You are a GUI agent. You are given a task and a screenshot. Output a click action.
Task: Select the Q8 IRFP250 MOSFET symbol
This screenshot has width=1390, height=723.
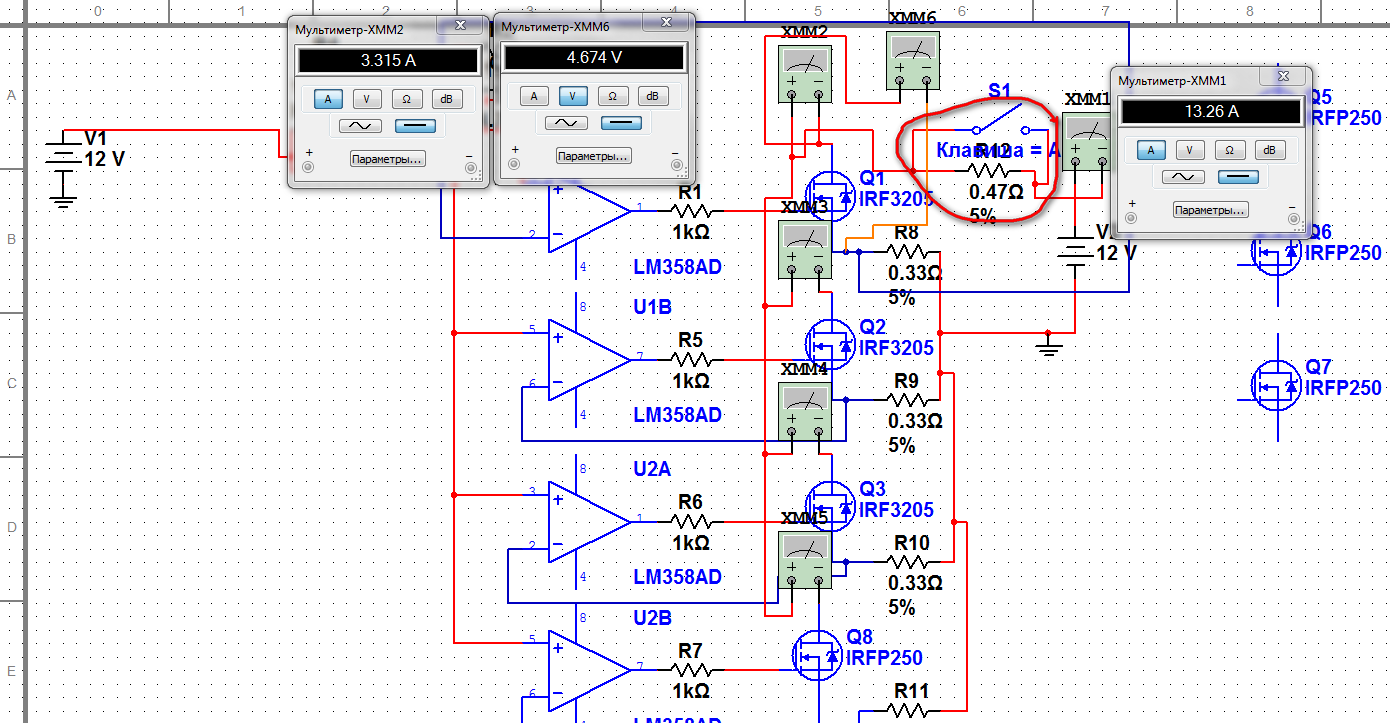(816, 654)
